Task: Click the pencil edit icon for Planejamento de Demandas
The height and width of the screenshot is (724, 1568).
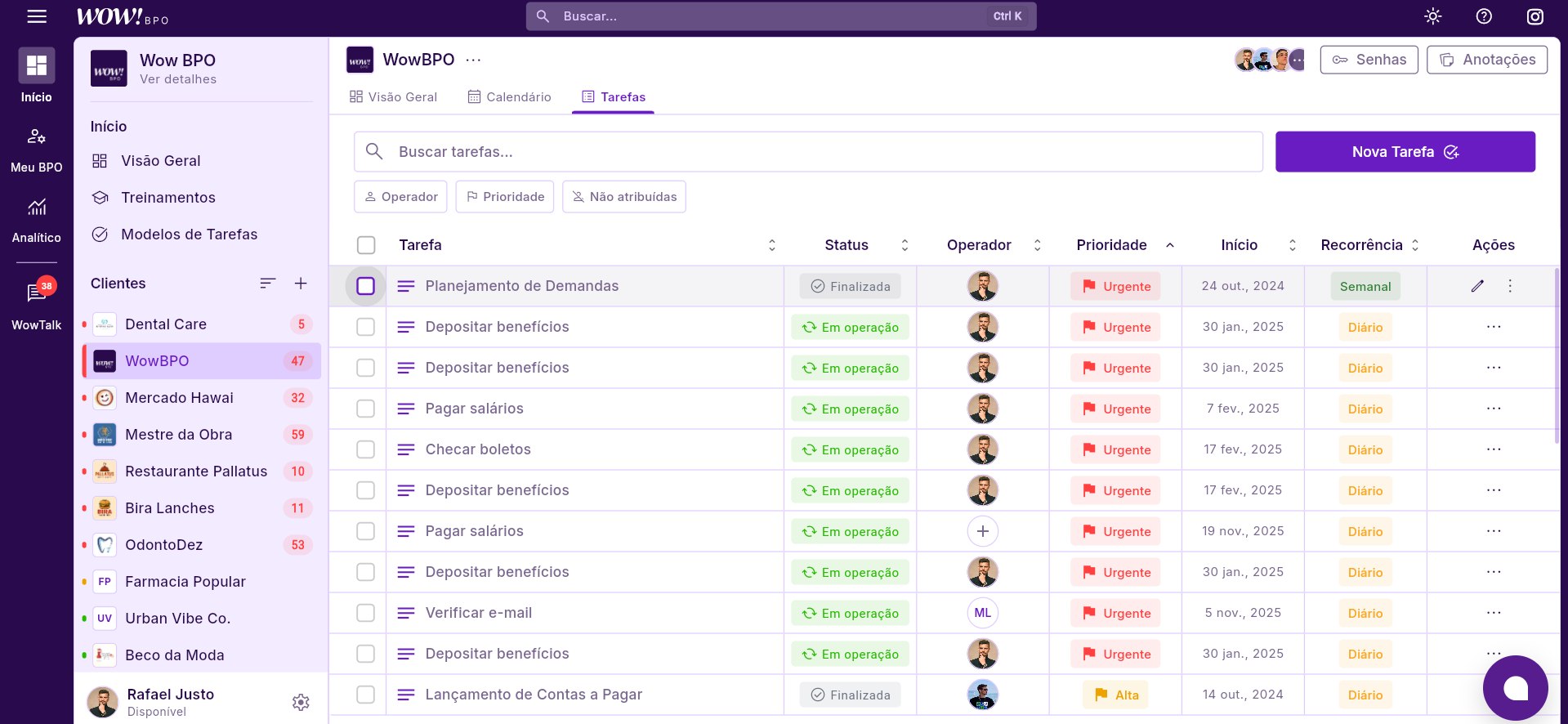Action: [x=1477, y=286]
